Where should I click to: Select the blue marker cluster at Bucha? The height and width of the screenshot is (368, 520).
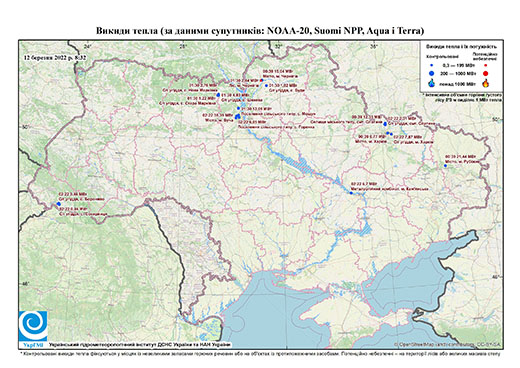pos(238,116)
